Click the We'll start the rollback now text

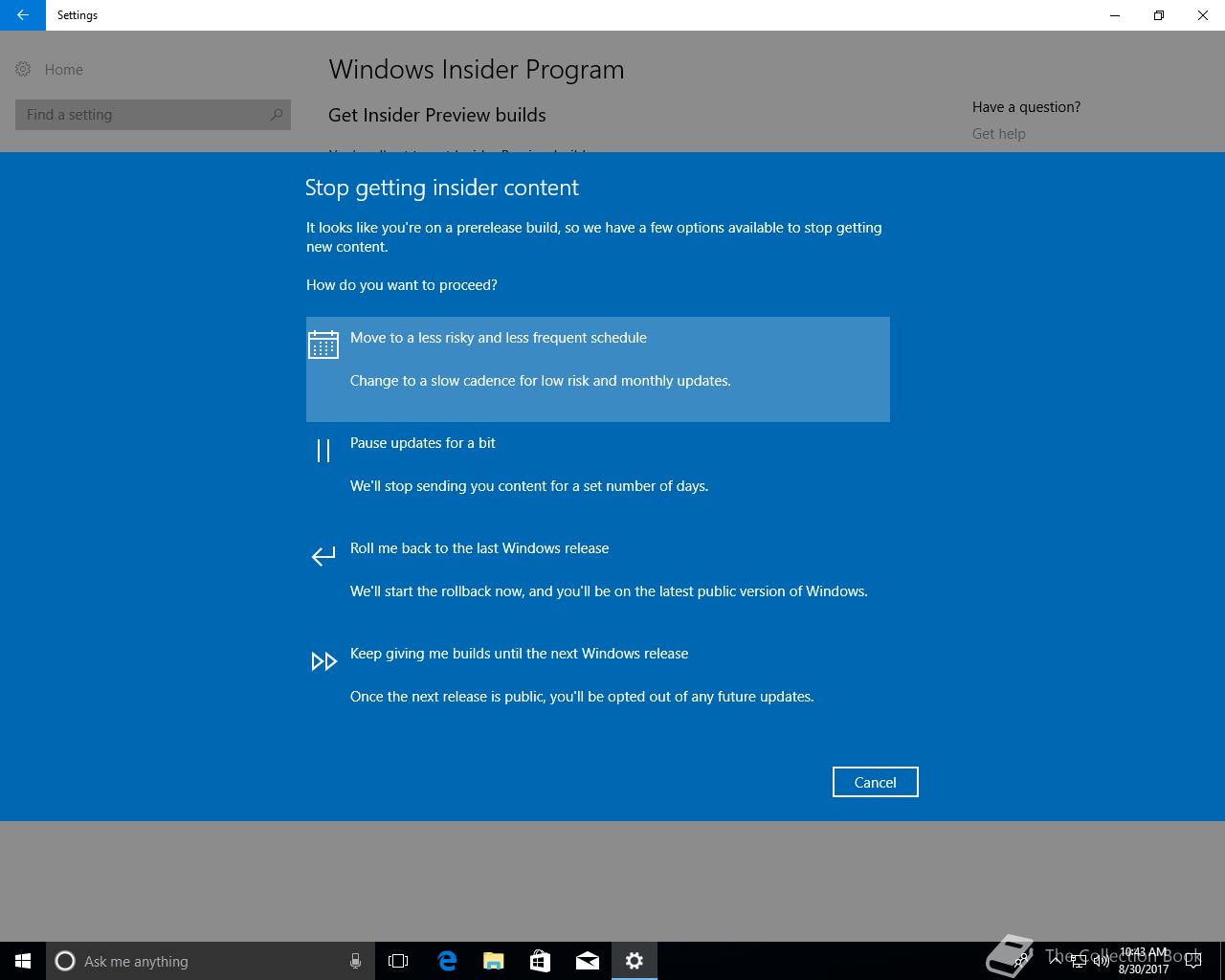click(609, 591)
